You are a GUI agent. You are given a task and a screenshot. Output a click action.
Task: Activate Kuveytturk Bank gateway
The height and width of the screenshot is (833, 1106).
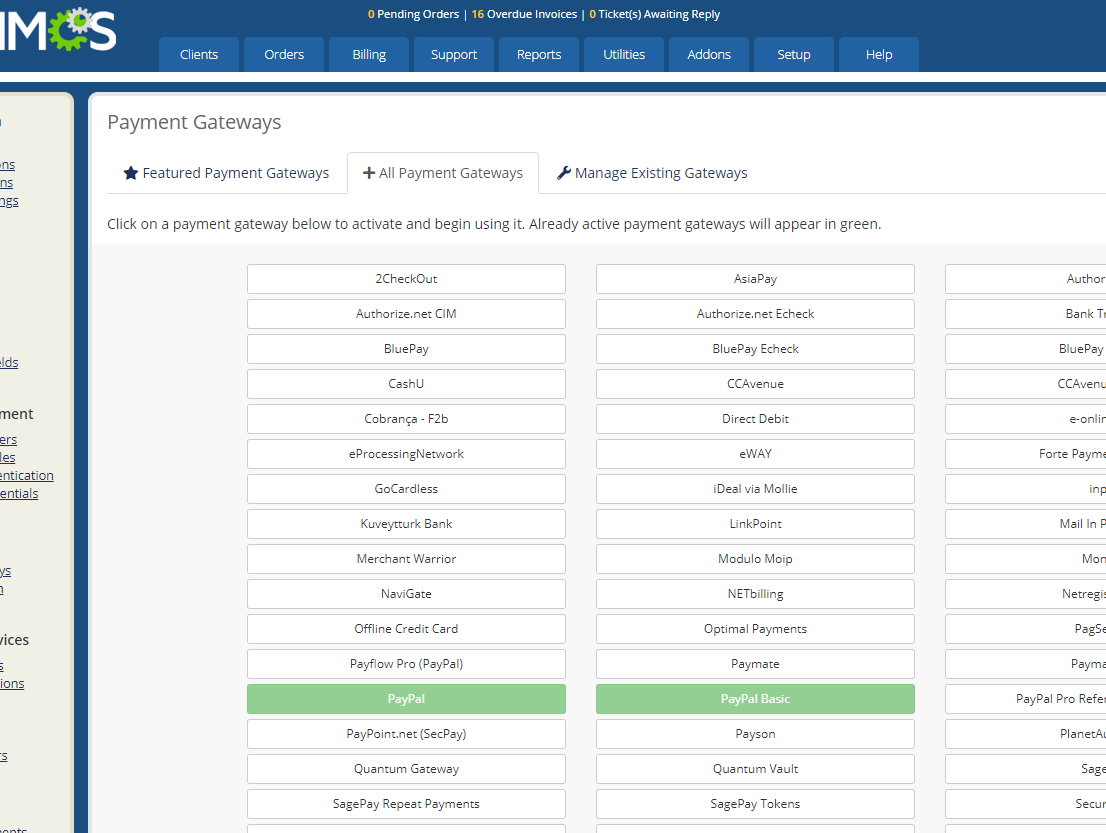point(406,524)
